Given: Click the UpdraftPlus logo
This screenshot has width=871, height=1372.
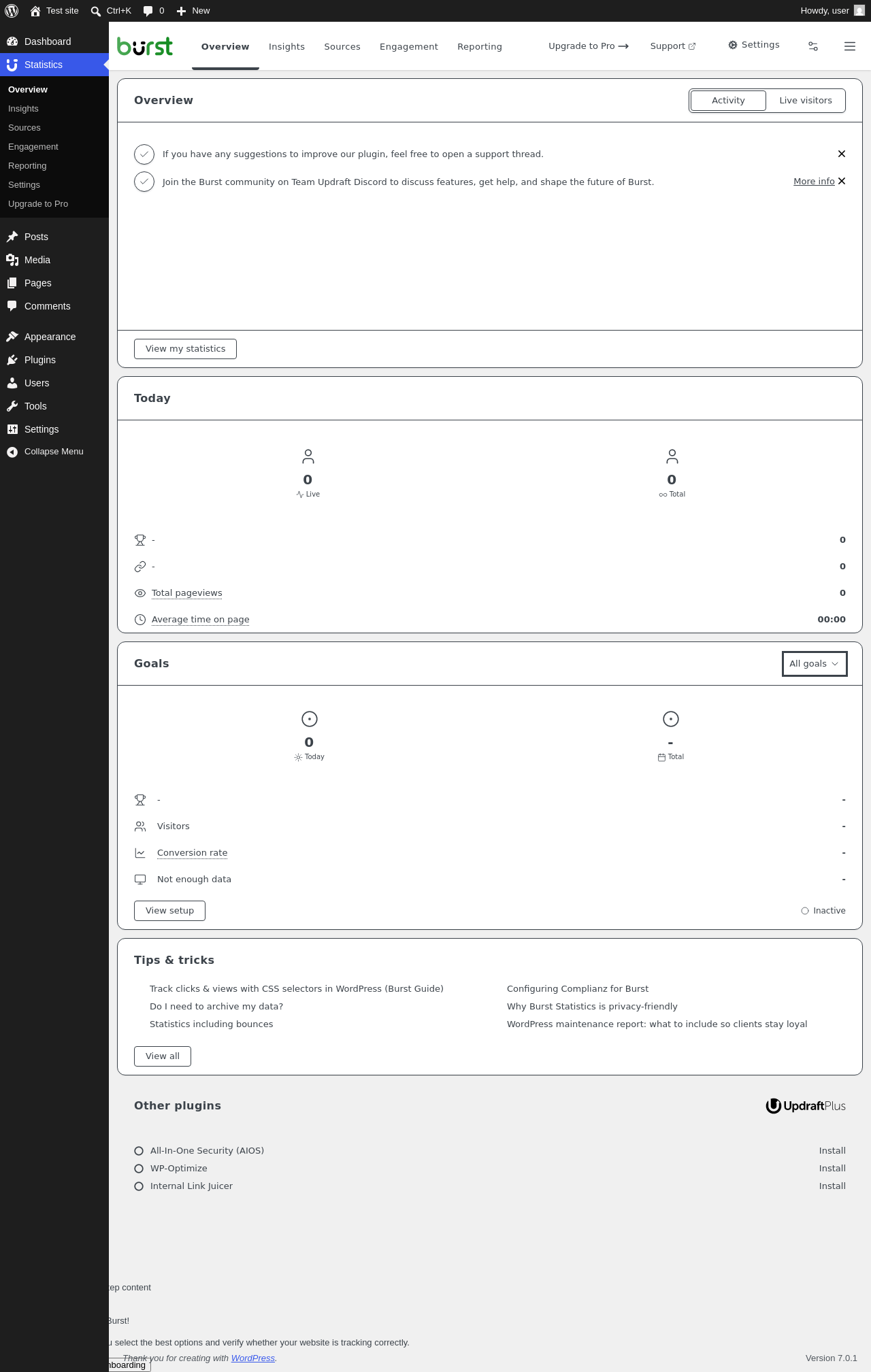Looking at the screenshot, I should [x=806, y=1106].
